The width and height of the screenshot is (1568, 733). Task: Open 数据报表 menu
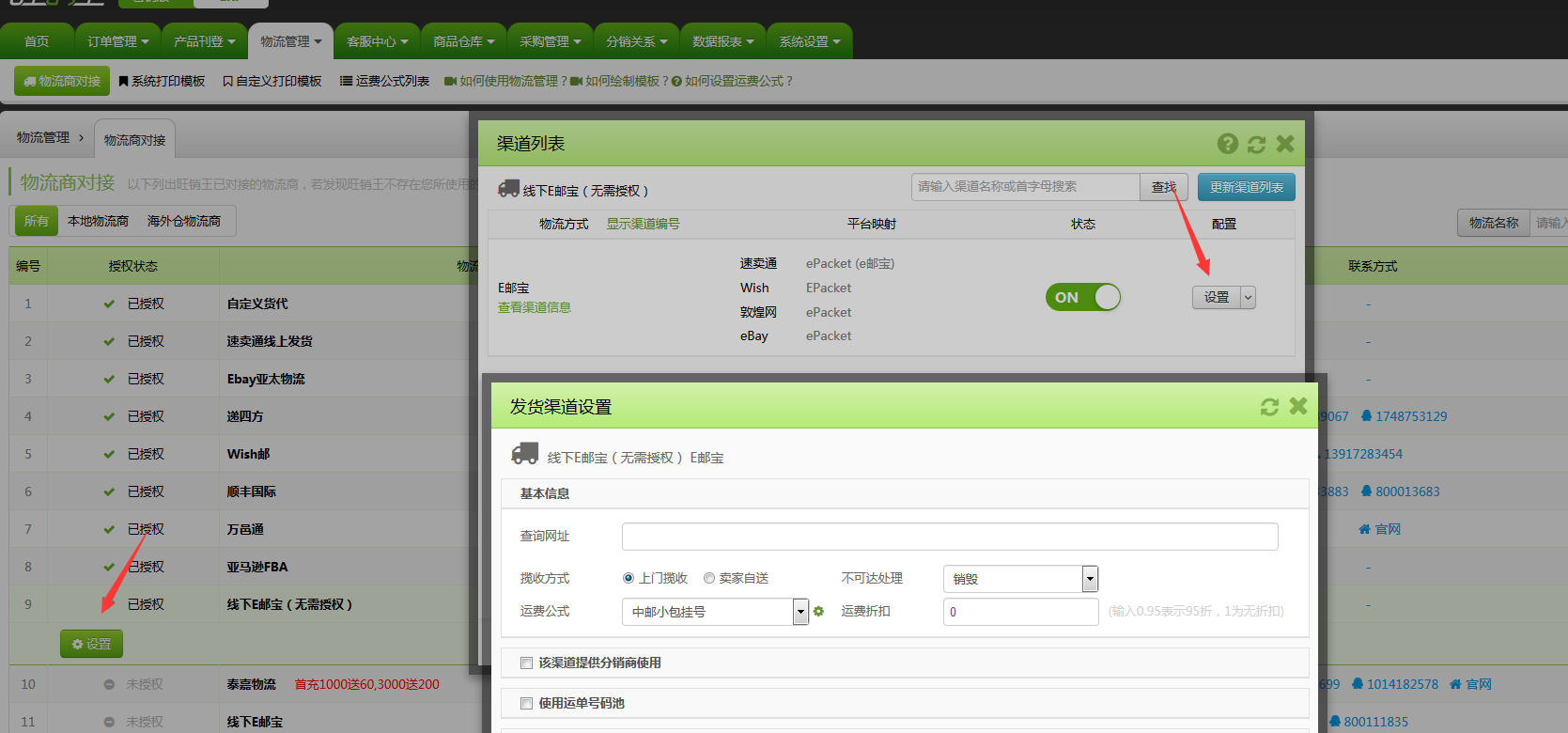point(722,41)
